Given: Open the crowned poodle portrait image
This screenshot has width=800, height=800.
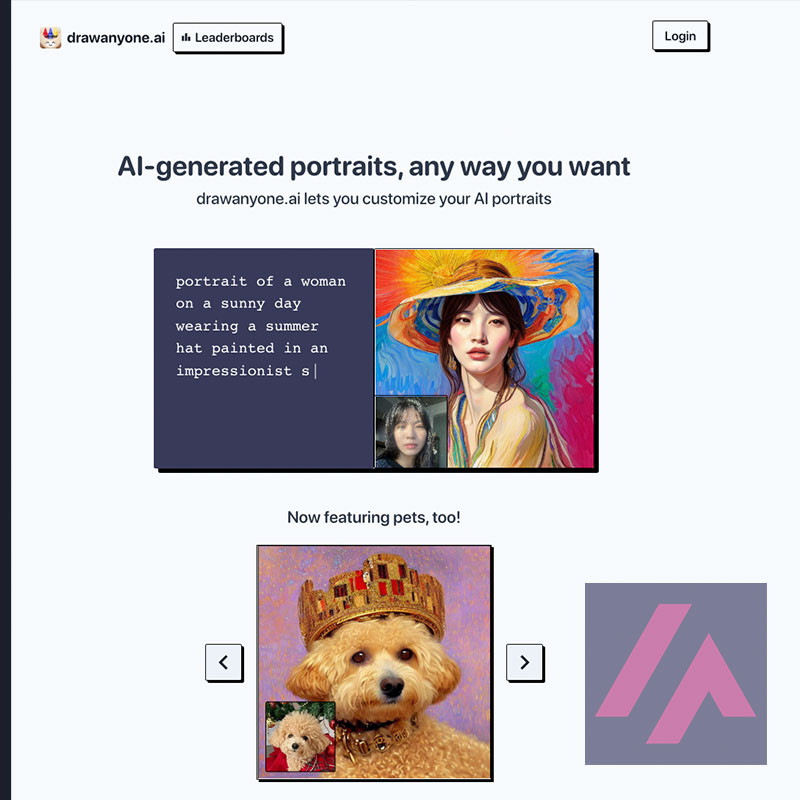Looking at the screenshot, I should (374, 662).
